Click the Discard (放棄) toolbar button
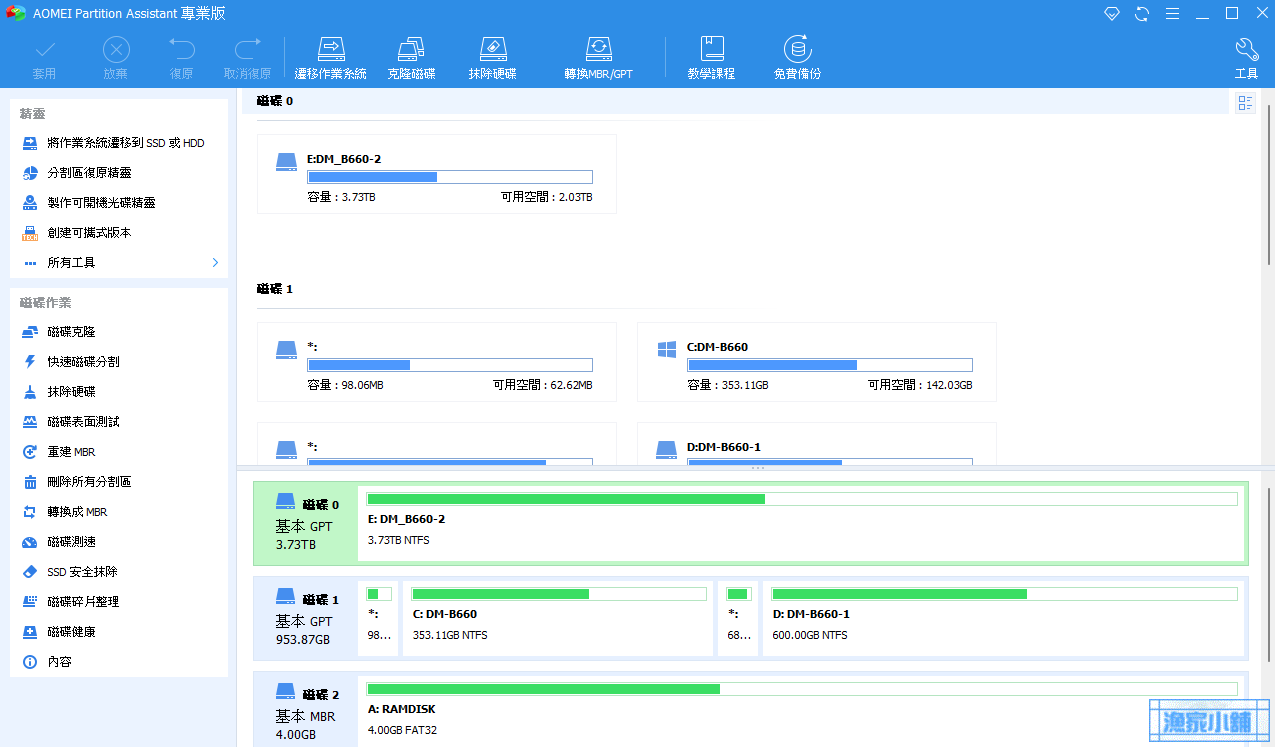The width and height of the screenshot is (1275, 747). (x=116, y=58)
